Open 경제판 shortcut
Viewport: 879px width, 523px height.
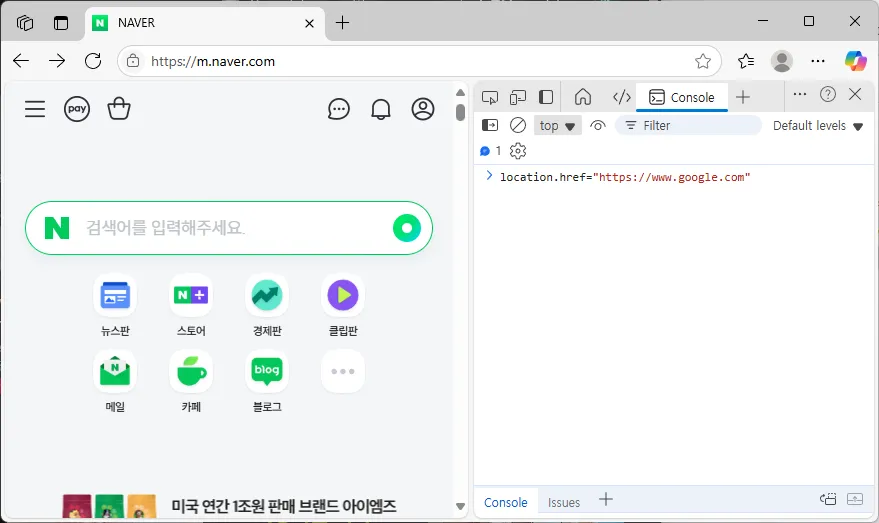click(x=267, y=306)
